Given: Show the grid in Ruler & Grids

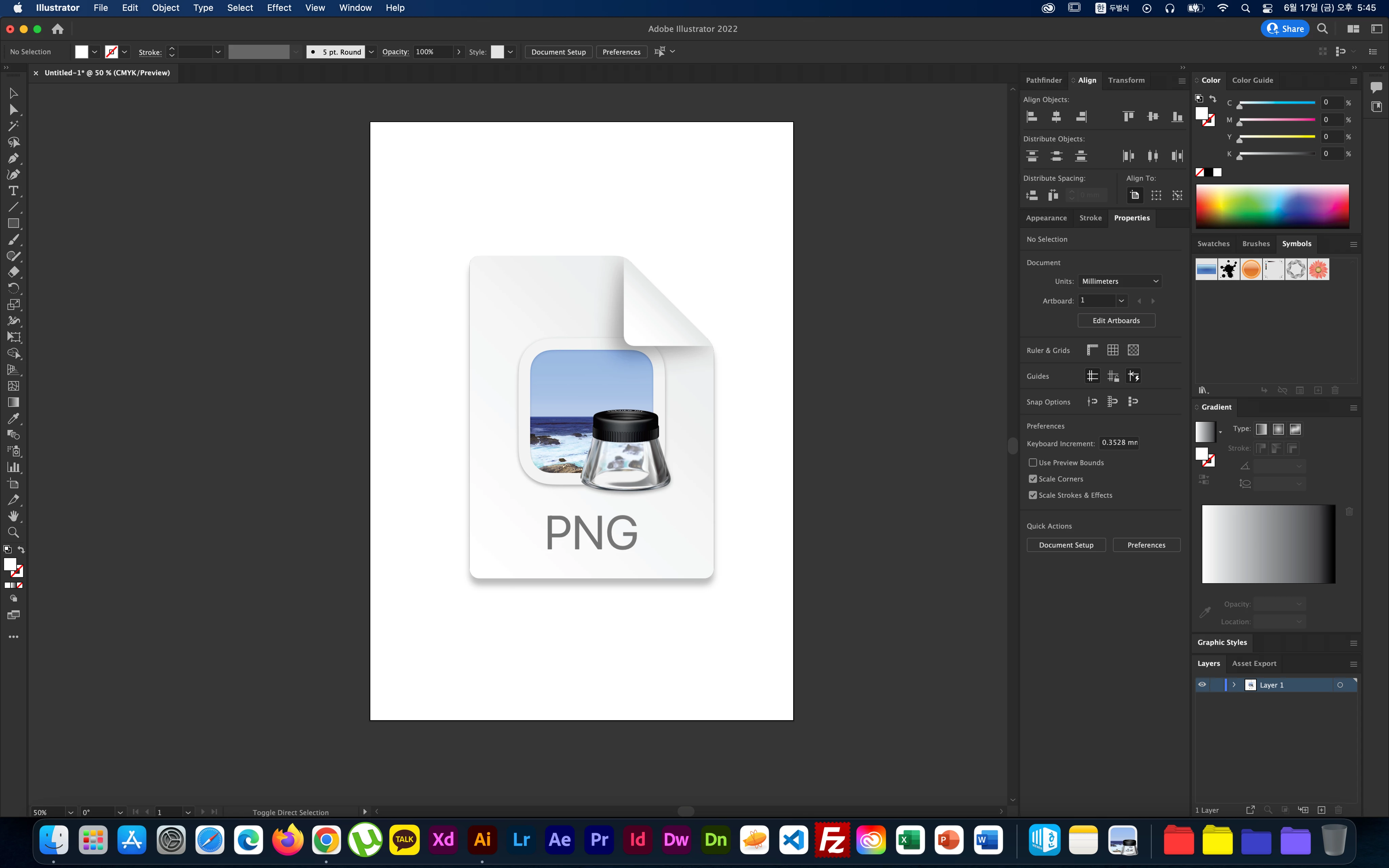Looking at the screenshot, I should pyautogui.click(x=1112, y=350).
